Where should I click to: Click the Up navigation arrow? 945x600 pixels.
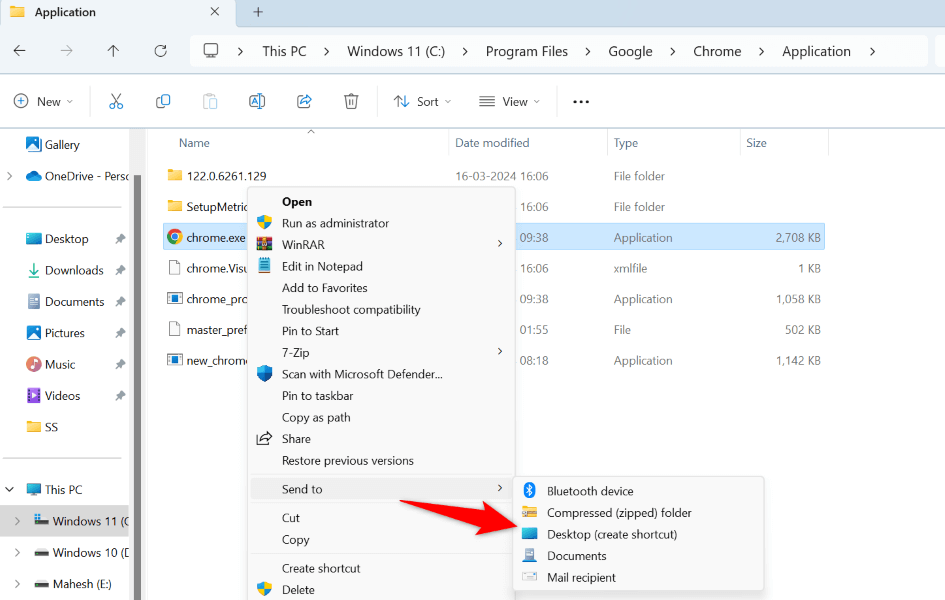(113, 50)
